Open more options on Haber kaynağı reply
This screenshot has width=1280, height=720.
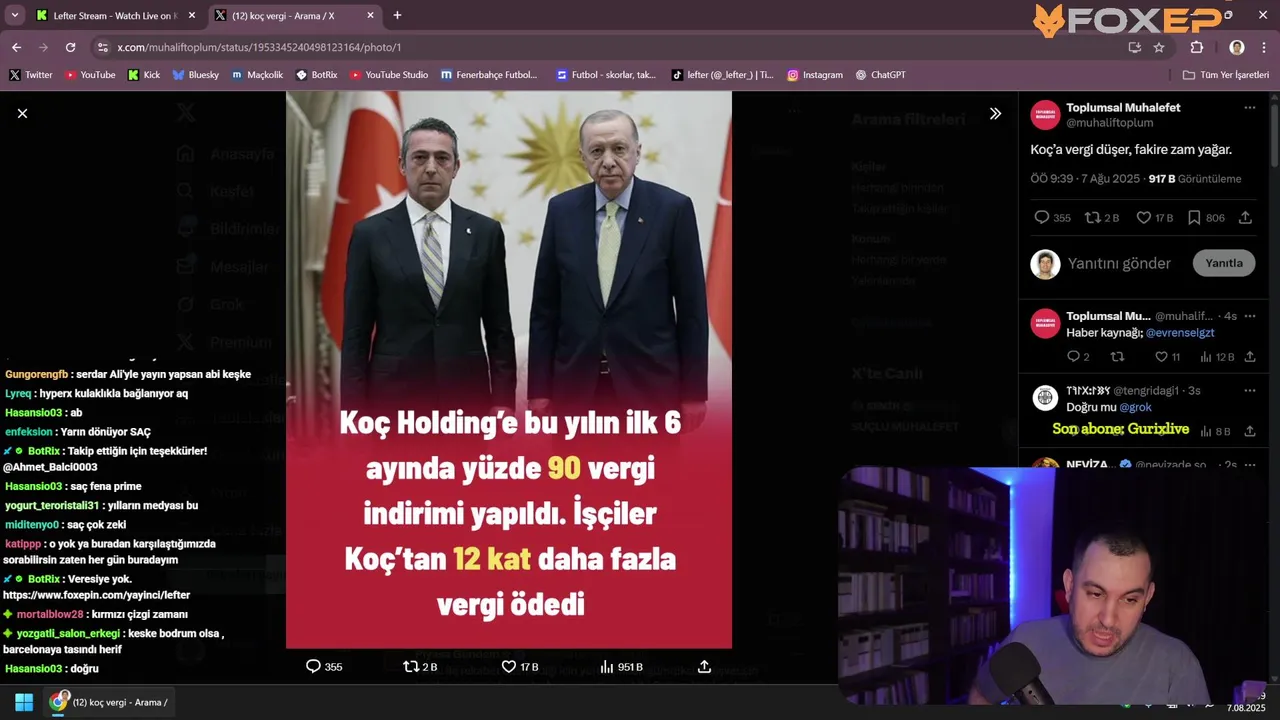point(1249,316)
